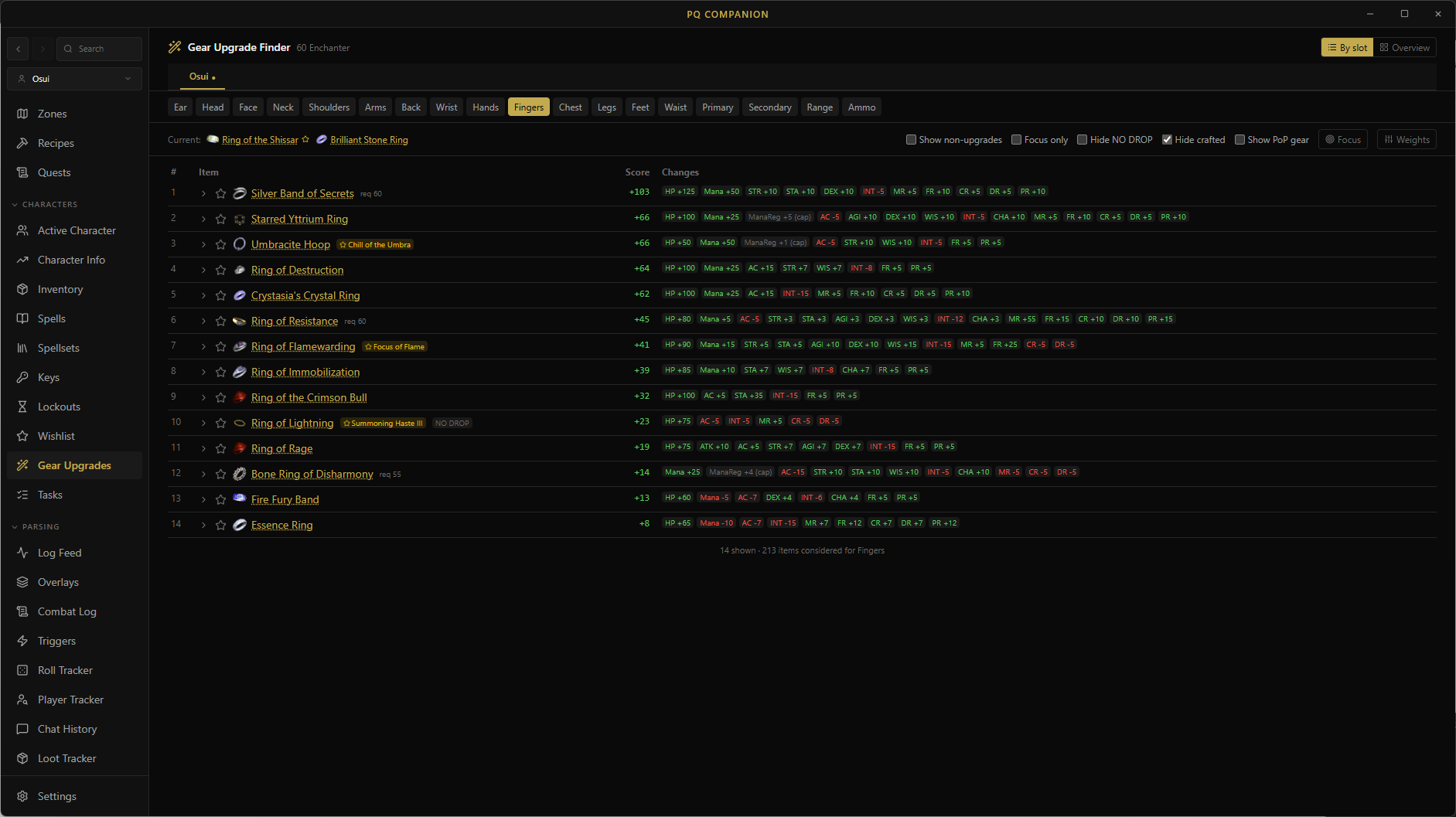Go back with the left arrow button
Screen dimensions: 1456x817
click(x=18, y=49)
